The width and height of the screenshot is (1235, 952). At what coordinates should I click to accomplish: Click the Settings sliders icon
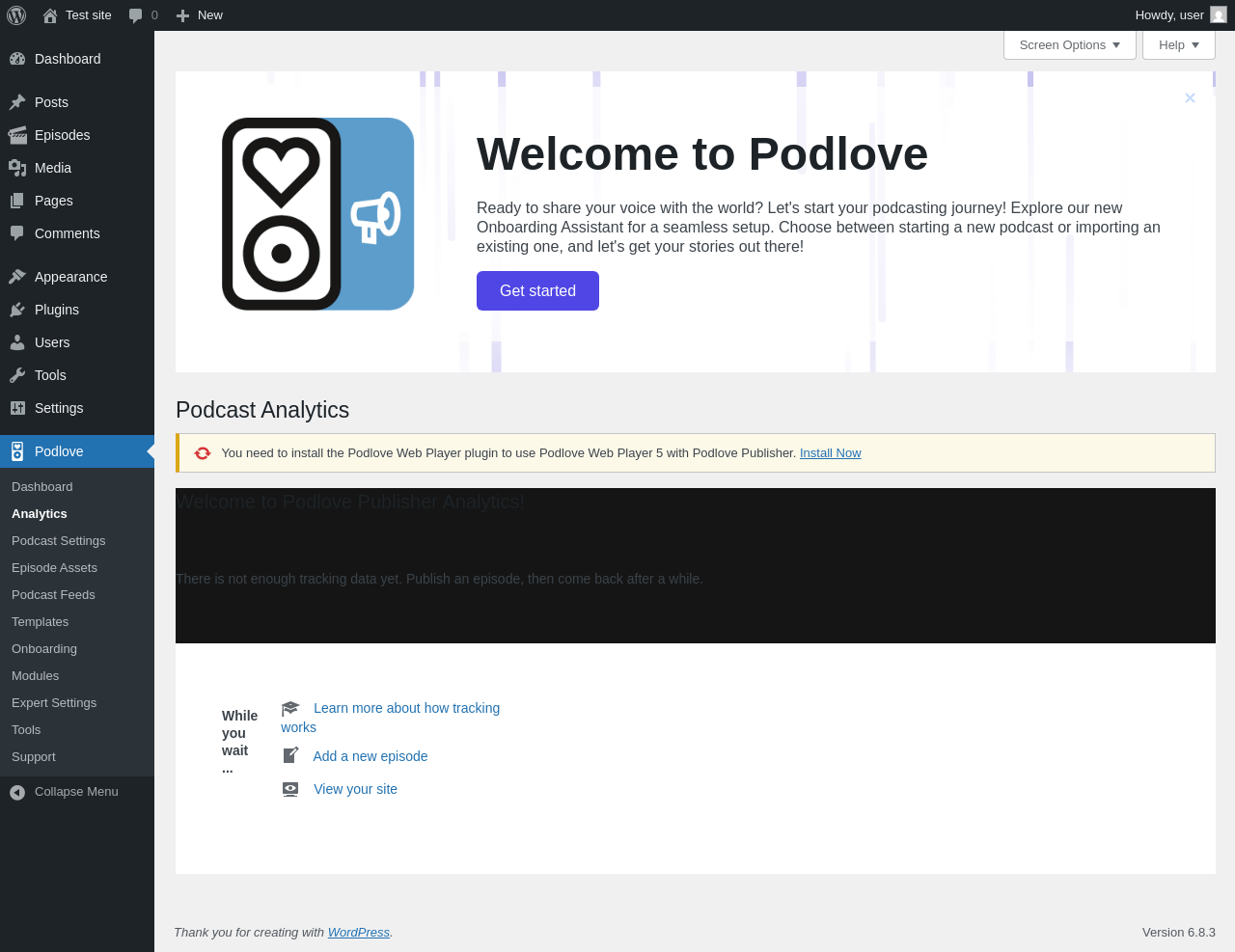click(x=17, y=408)
